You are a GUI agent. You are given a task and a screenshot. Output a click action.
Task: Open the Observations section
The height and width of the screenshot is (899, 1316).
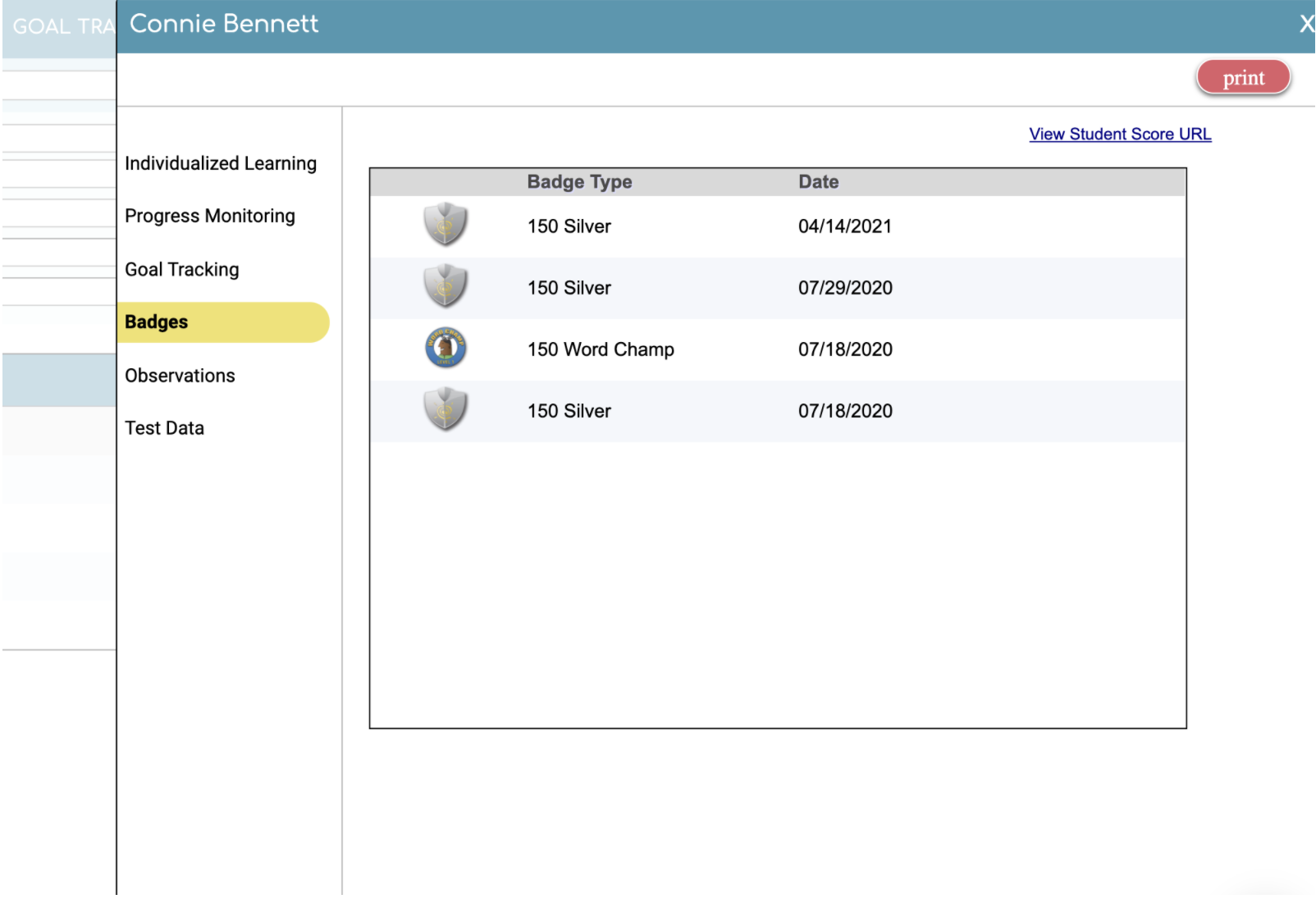(x=180, y=376)
